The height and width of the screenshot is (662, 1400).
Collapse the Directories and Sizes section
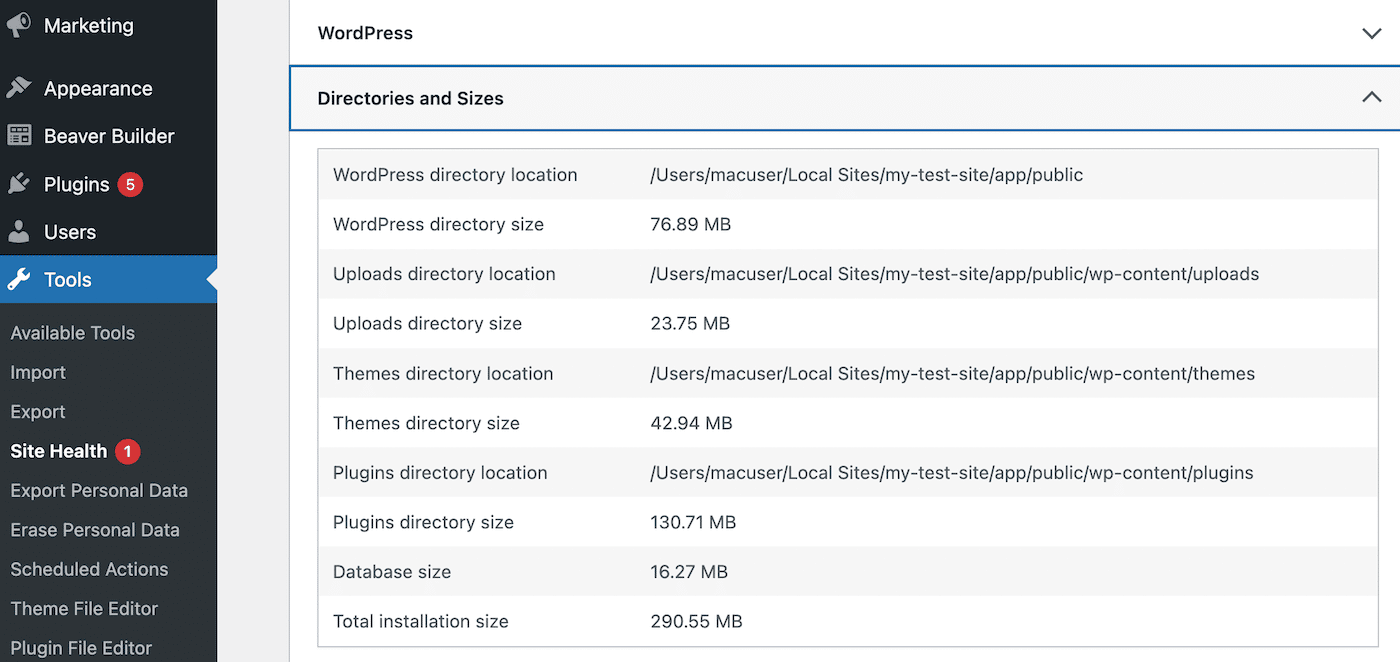pos(845,98)
